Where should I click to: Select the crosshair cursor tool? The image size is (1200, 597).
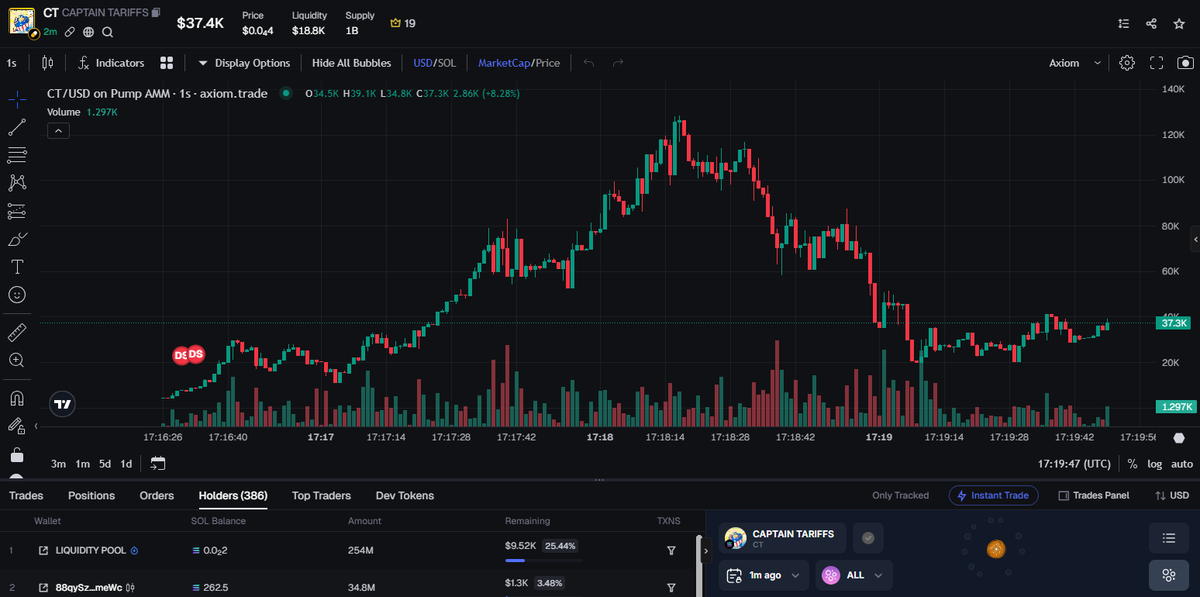coord(17,99)
